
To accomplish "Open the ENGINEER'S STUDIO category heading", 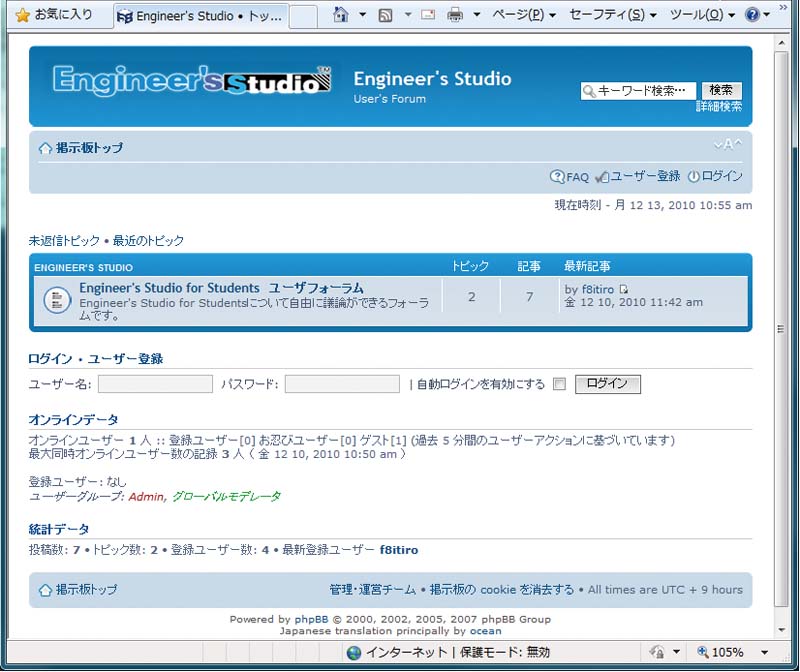I will 84,268.
